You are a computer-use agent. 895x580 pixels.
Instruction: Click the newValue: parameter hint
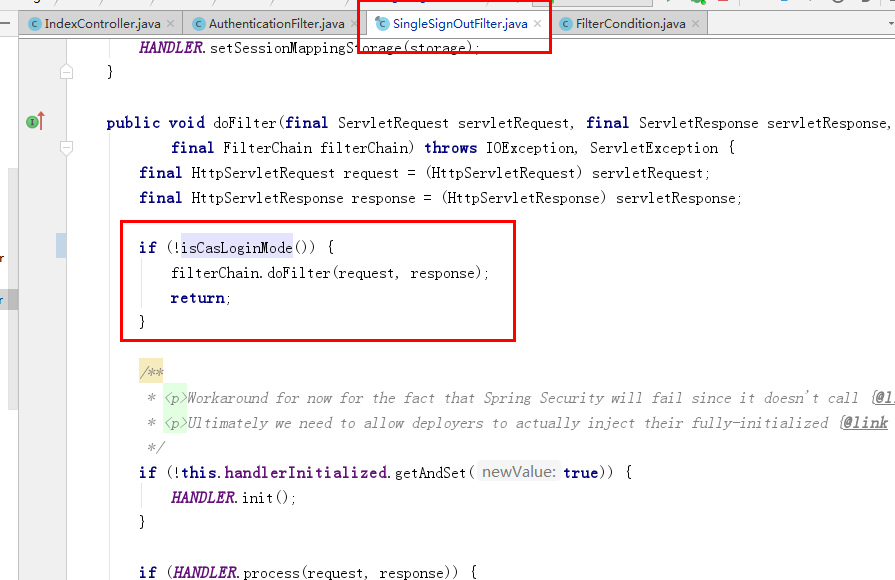pos(518,472)
